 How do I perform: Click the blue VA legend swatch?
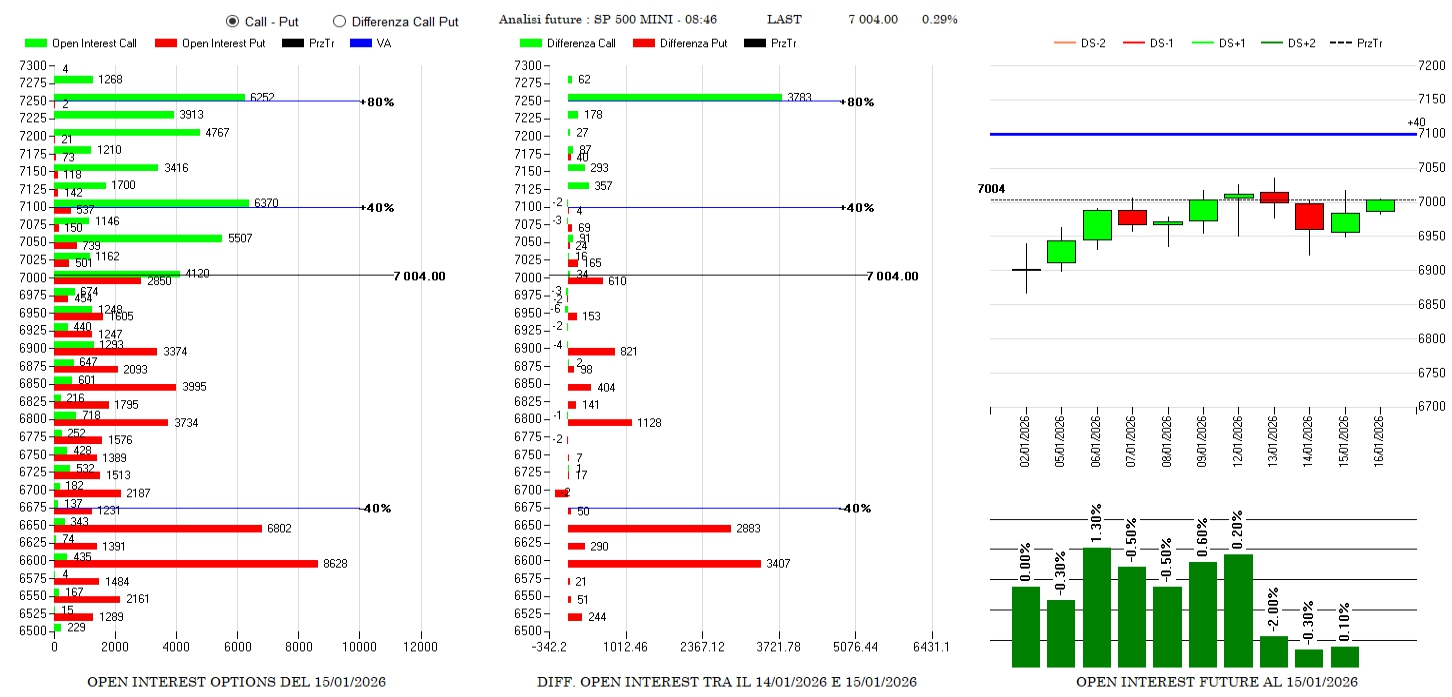pos(360,43)
